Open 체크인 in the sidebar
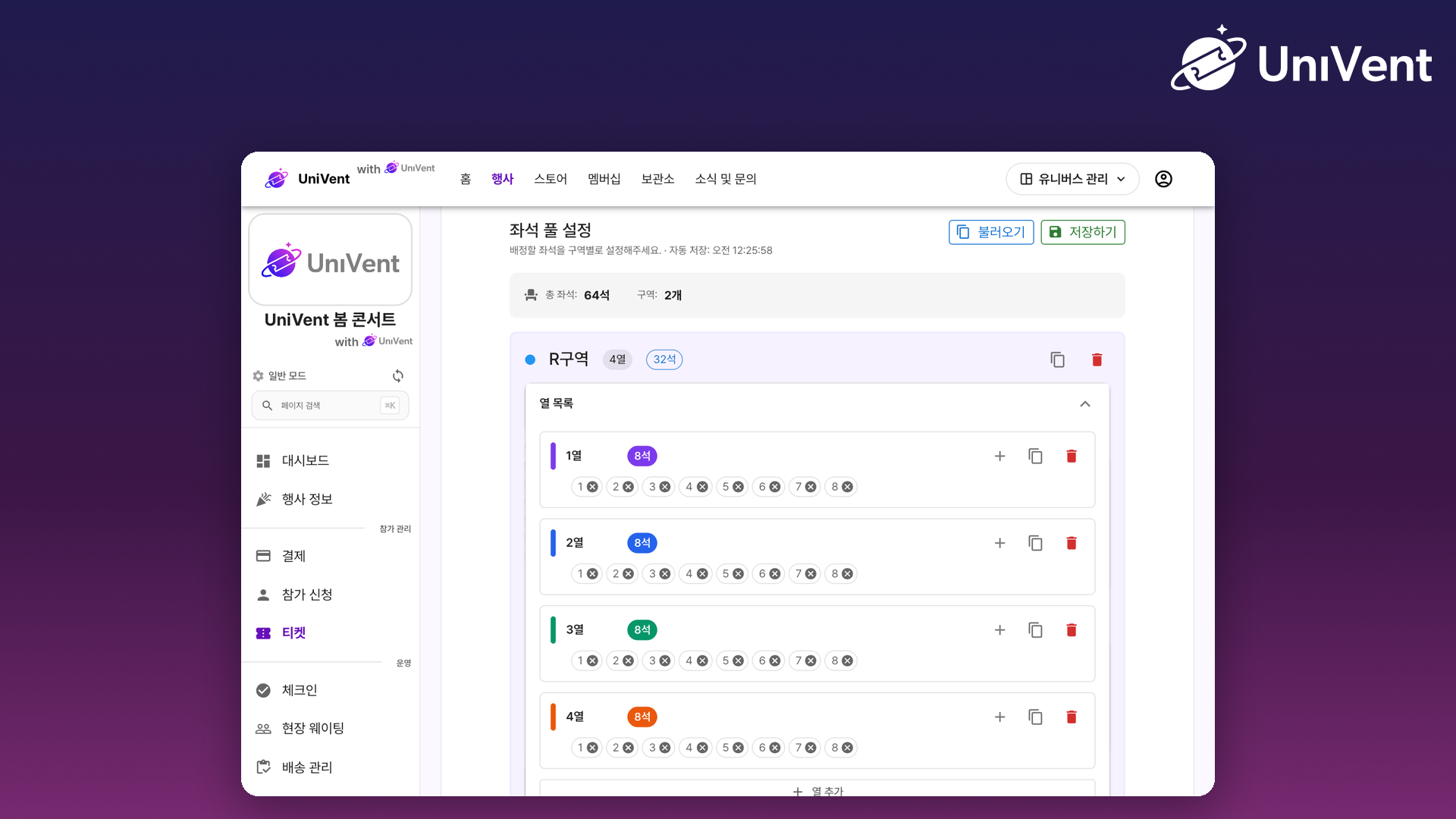The height and width of the screenshot is (819, 1456). point(331,690)
